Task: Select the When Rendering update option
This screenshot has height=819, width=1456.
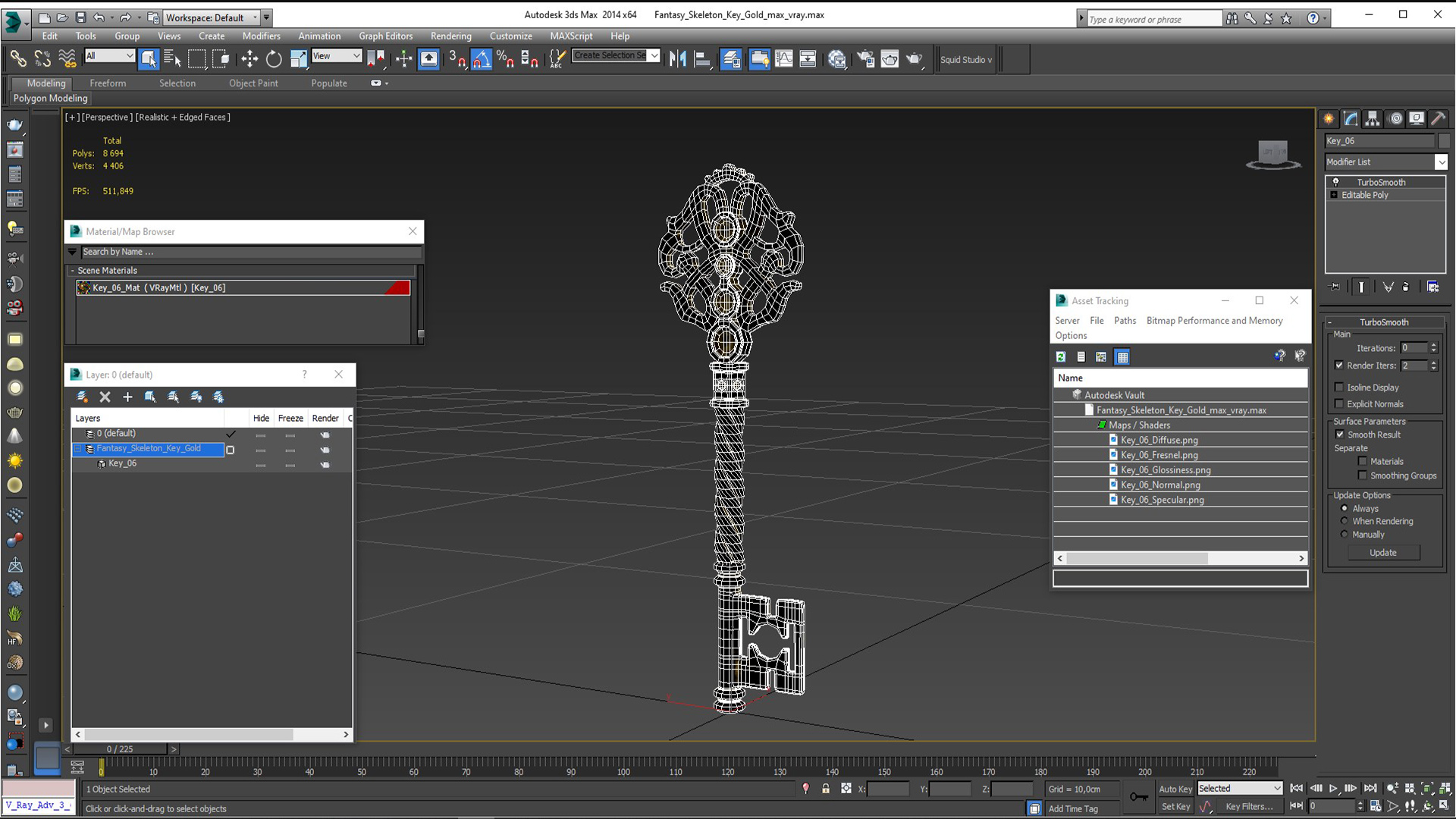Action: tap(1345, 521)
